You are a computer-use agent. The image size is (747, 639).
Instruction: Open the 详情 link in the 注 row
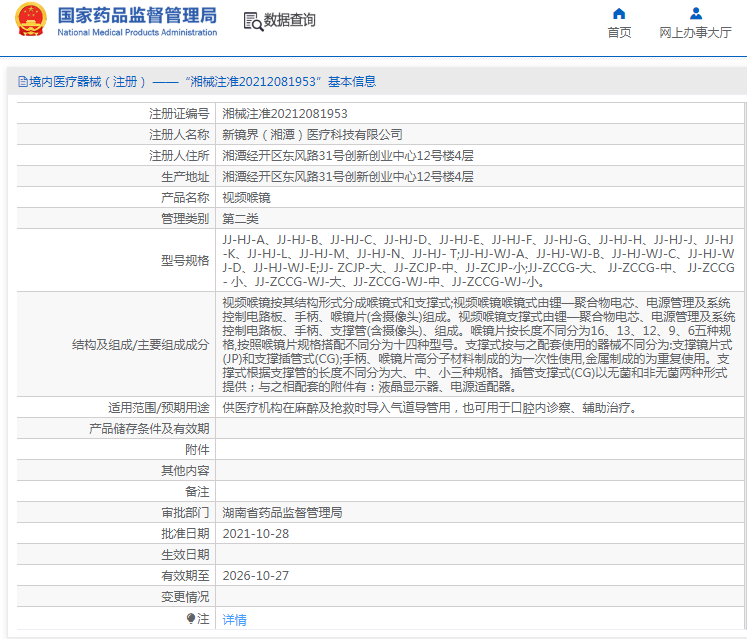click(x=234, y=620)
